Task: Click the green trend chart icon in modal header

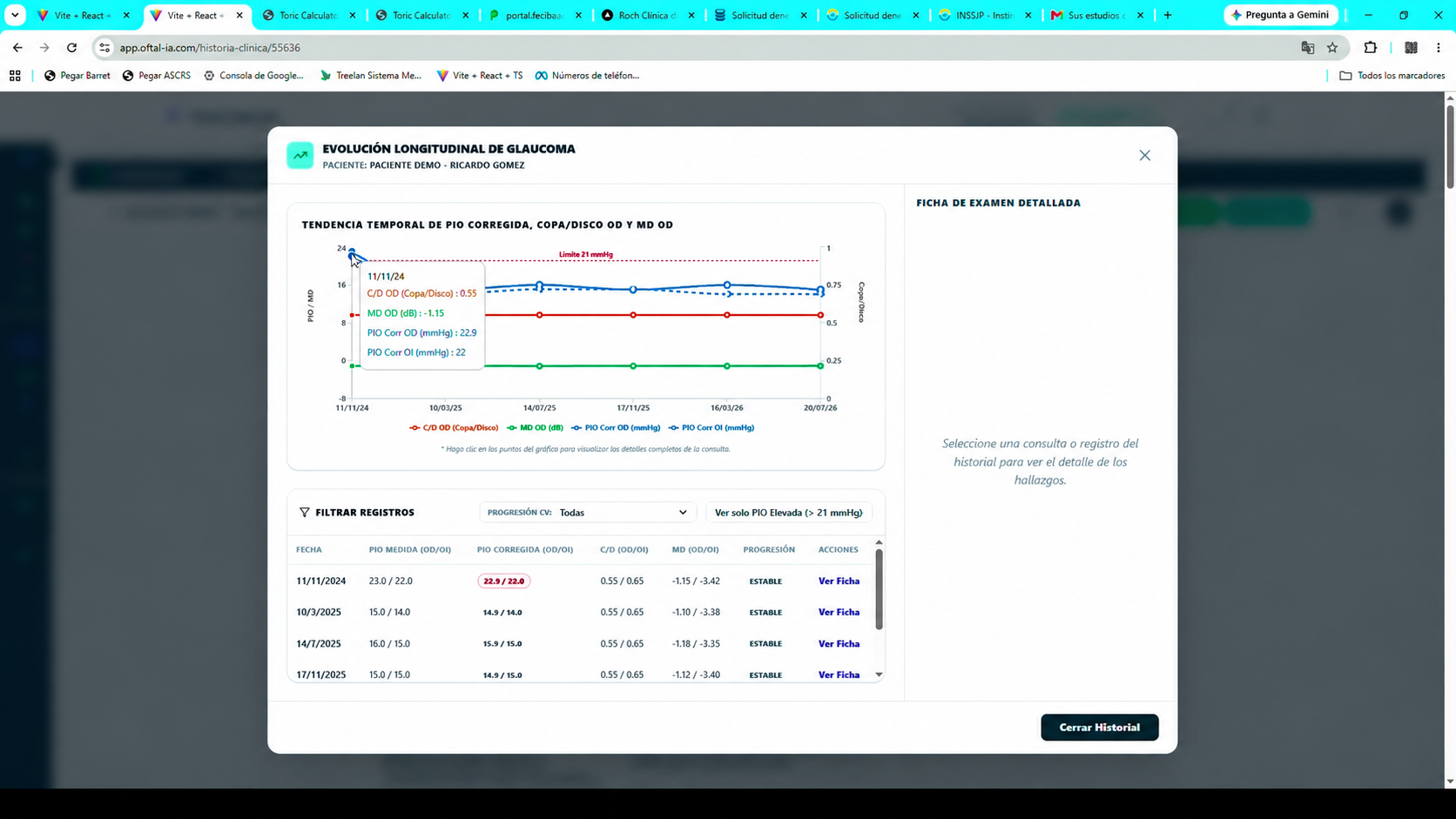Action: (x=300, y=156)
